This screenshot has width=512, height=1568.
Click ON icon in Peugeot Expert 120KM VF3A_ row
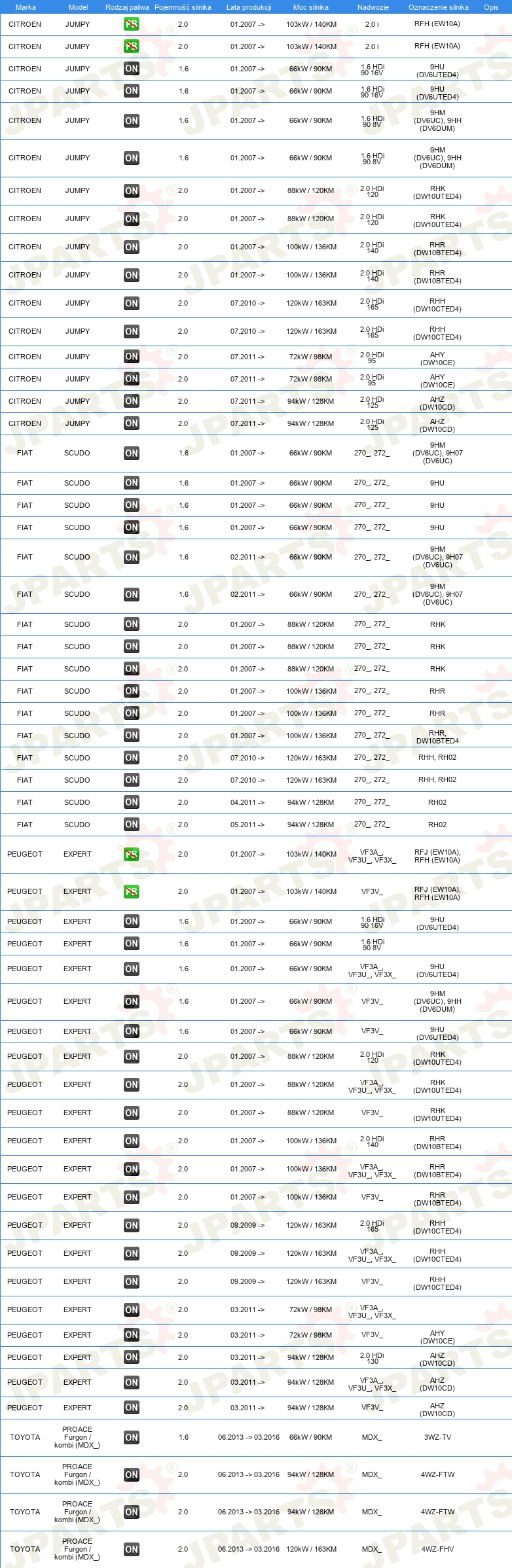click(132, 1085)
